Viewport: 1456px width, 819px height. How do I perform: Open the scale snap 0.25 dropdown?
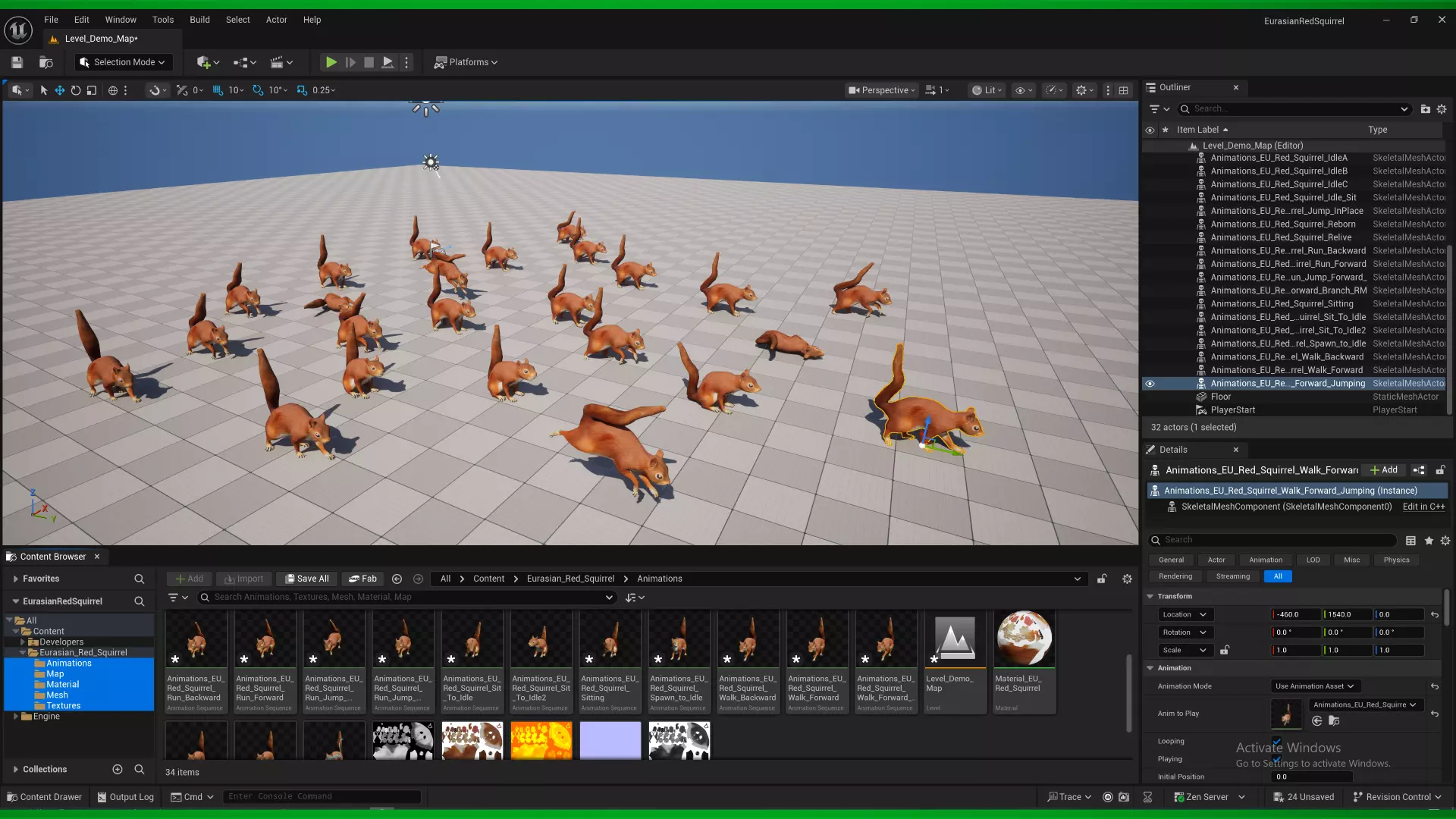tap(324, 90)
